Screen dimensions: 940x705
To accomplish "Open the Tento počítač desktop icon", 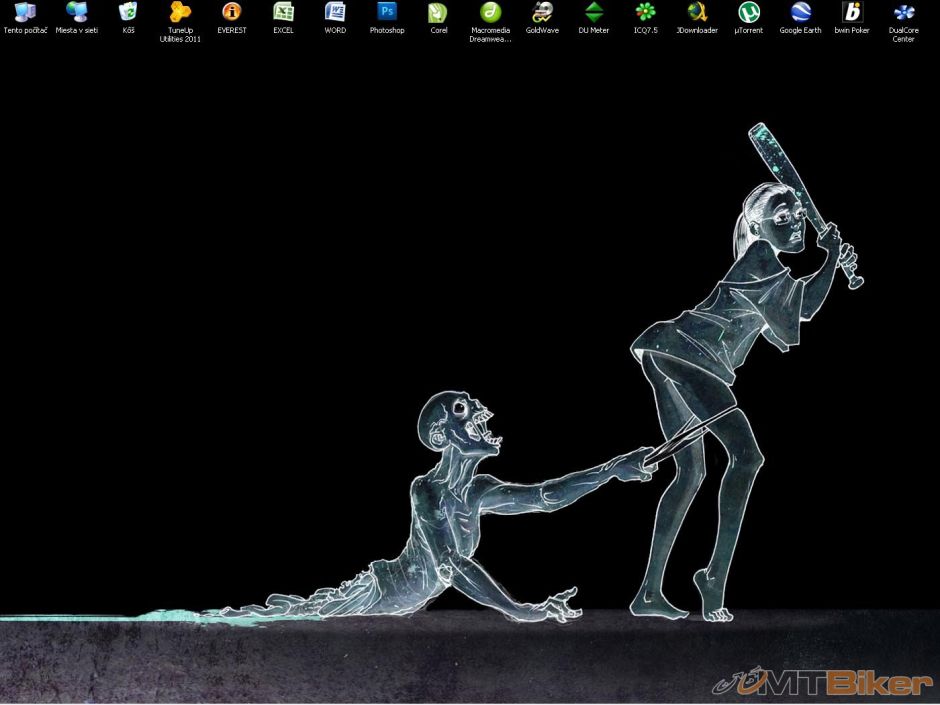I will point(25,13).
